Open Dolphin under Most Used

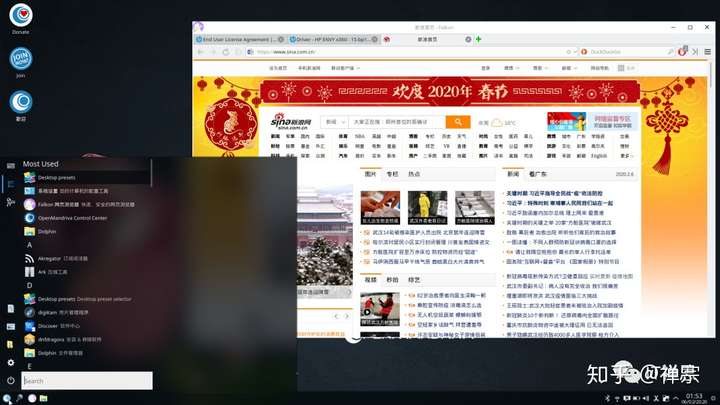tap(86, 231)
